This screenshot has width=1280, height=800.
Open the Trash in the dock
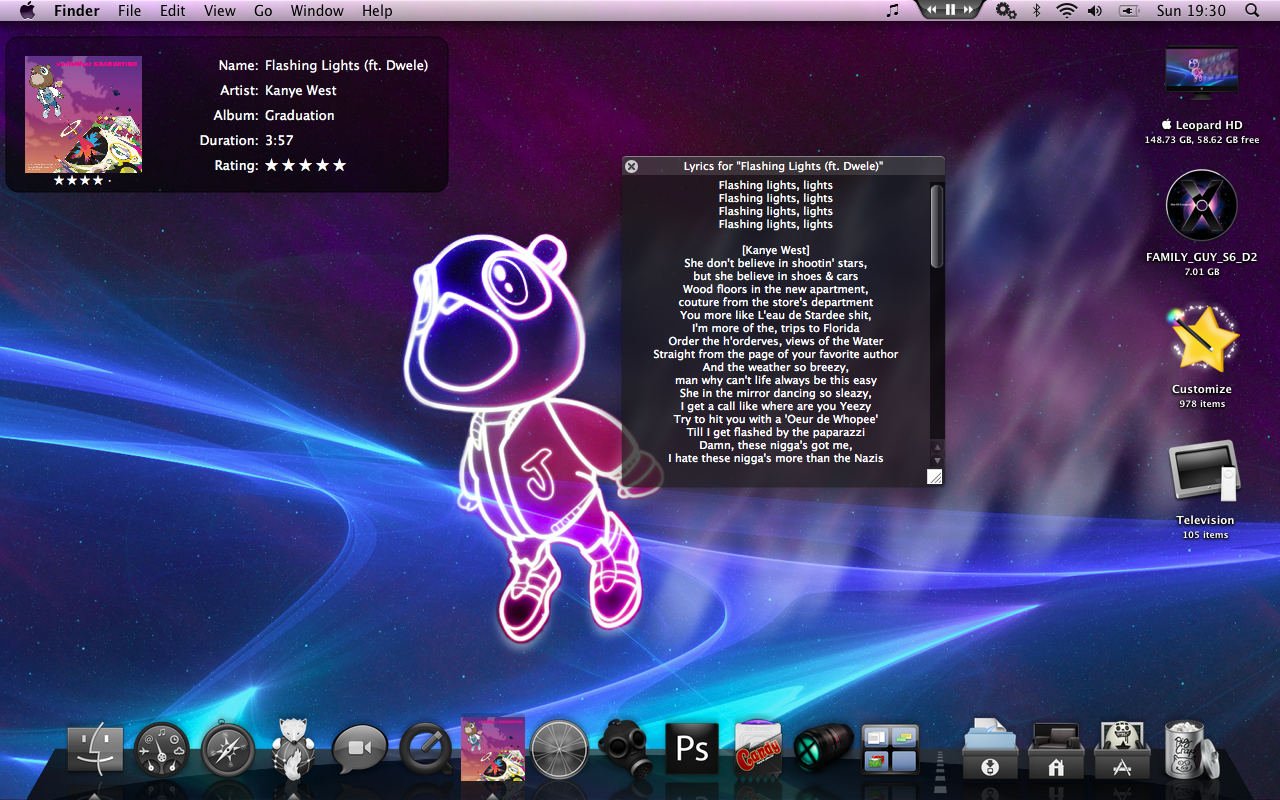(x=1191, y=749)
